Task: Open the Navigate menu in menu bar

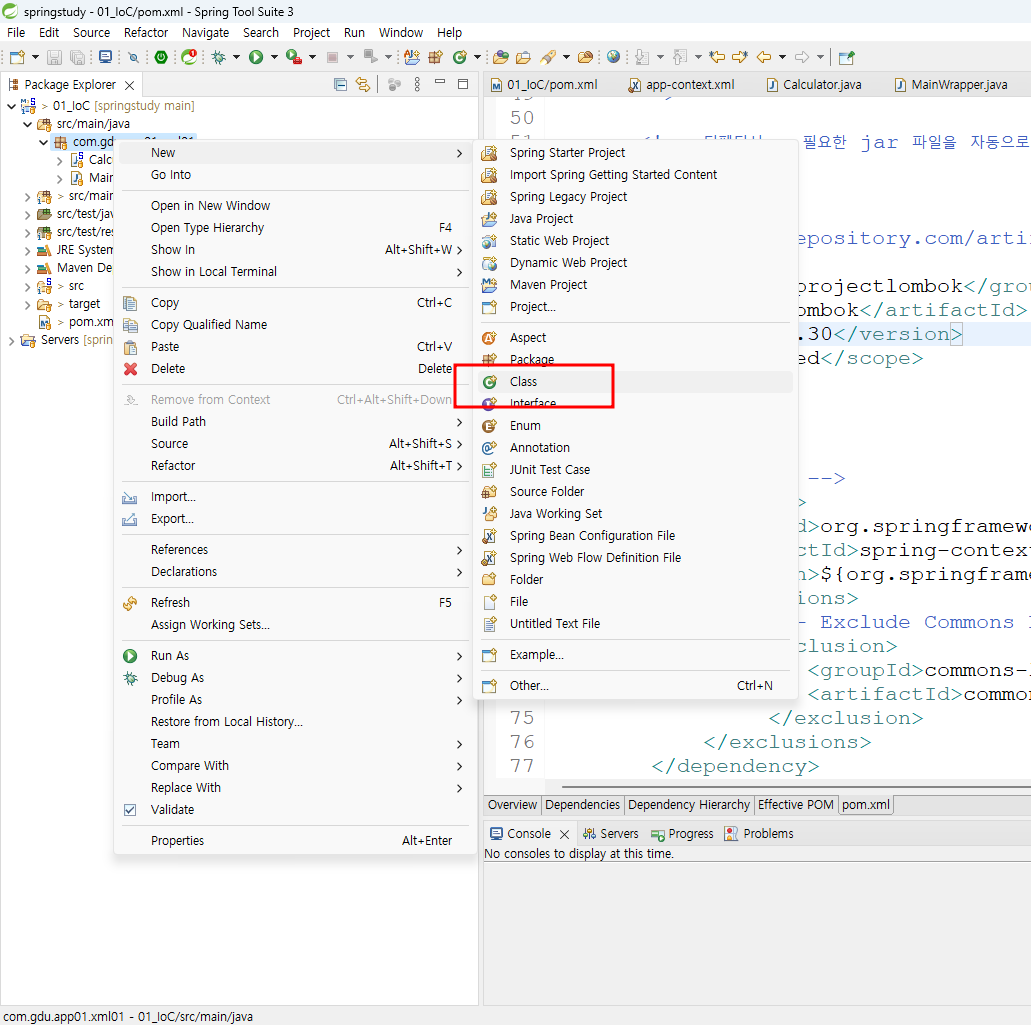Action: coord(206,32)
